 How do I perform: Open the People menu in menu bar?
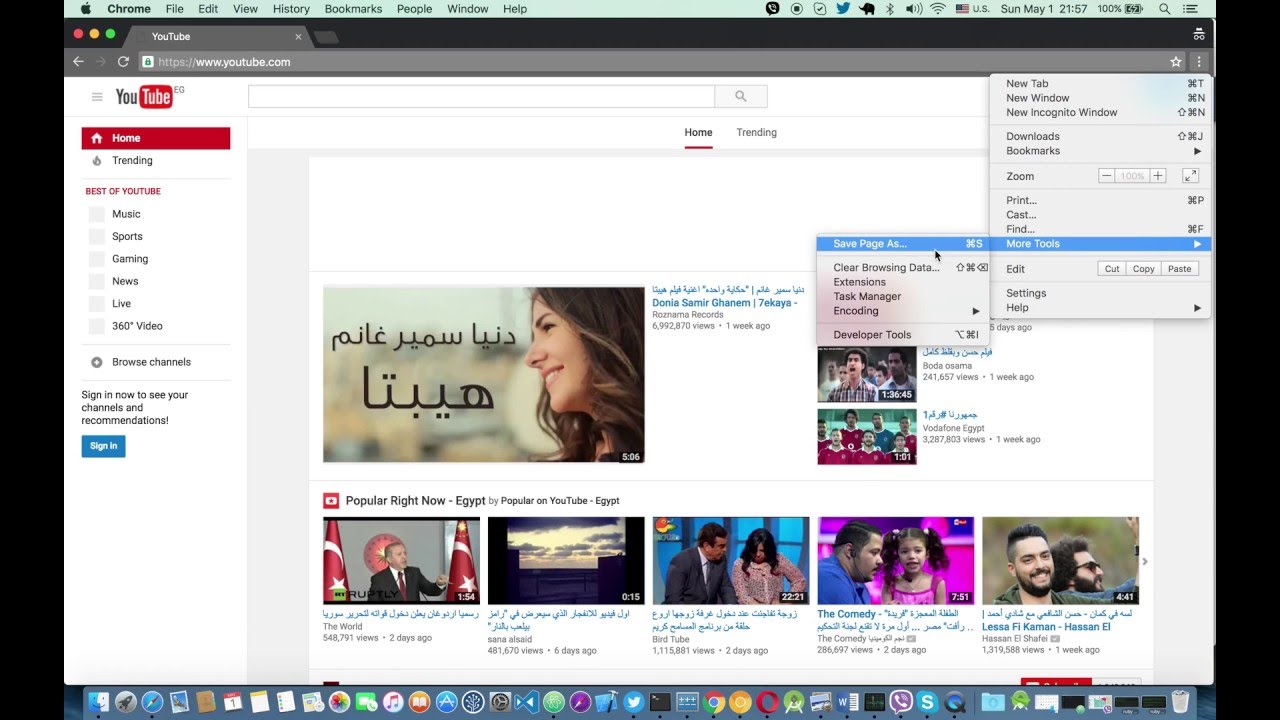click(414, 9)
